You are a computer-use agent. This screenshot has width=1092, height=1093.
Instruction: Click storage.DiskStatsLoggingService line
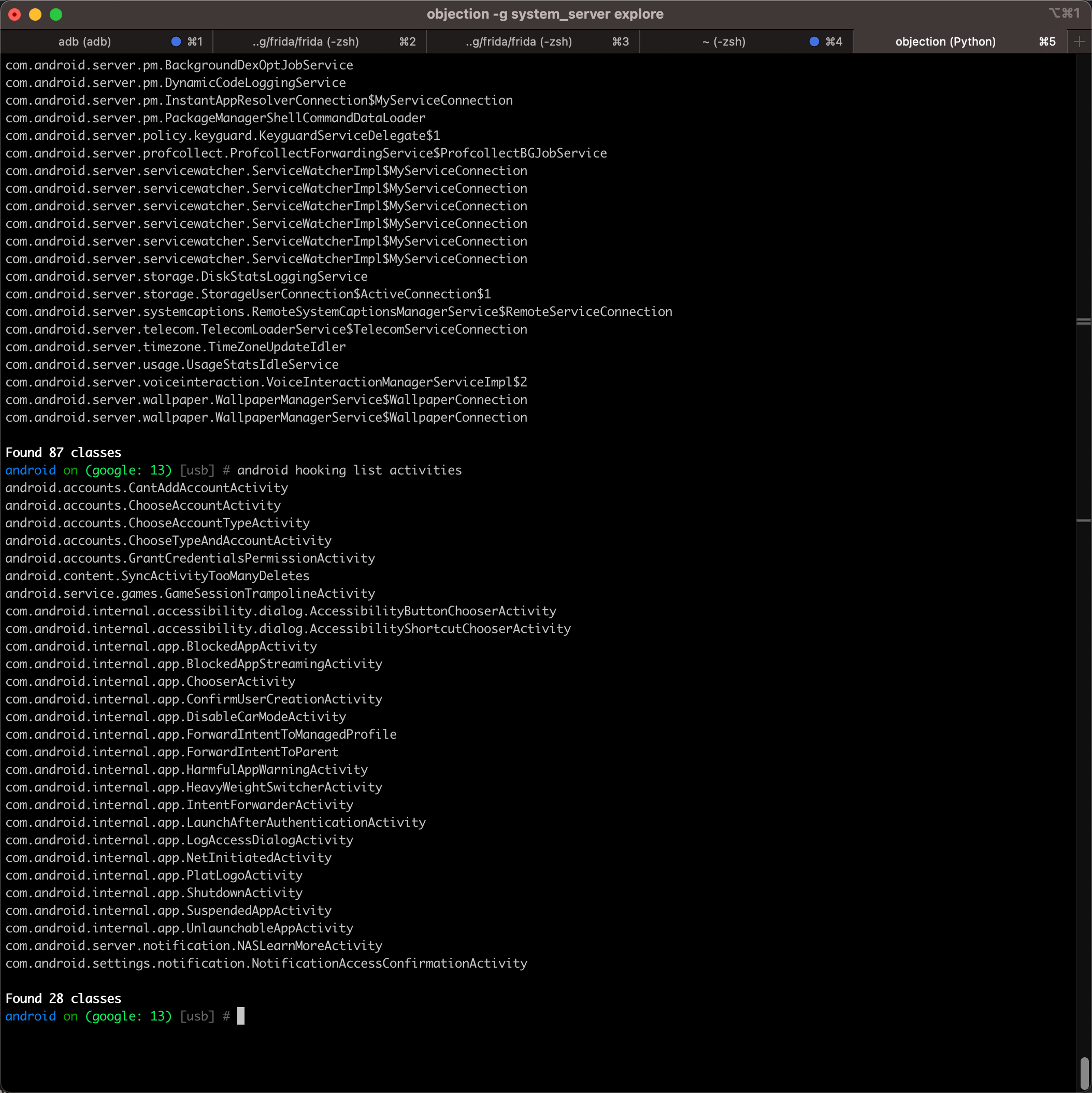point(186,276)
